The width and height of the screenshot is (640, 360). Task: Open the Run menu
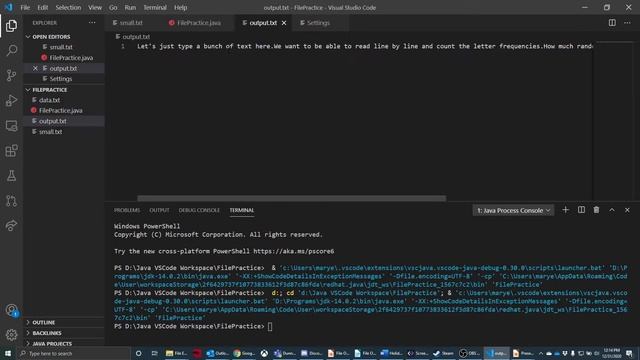[x=130, y=7]
